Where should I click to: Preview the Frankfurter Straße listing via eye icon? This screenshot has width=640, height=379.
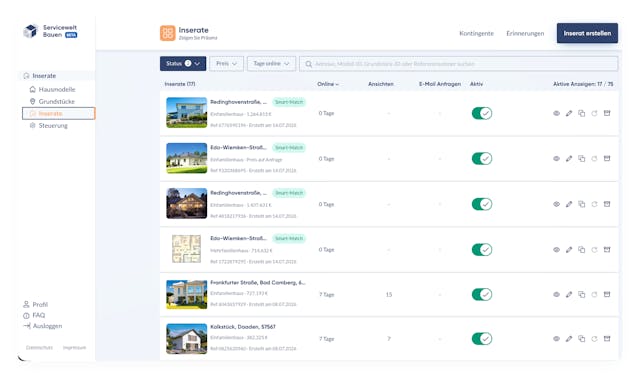(x=556, y=294)
